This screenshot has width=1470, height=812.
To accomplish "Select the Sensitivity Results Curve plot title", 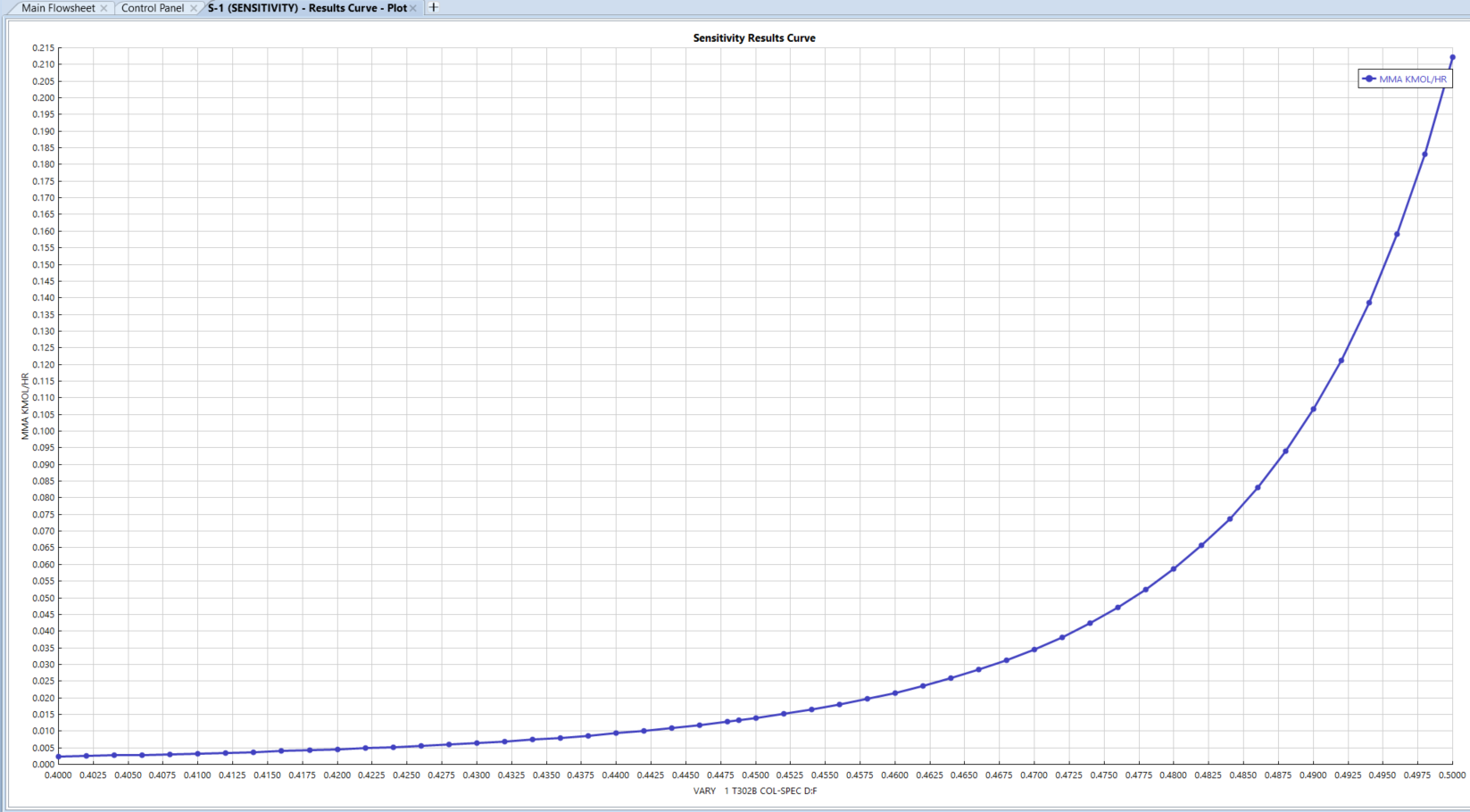I will pos(754,38).
